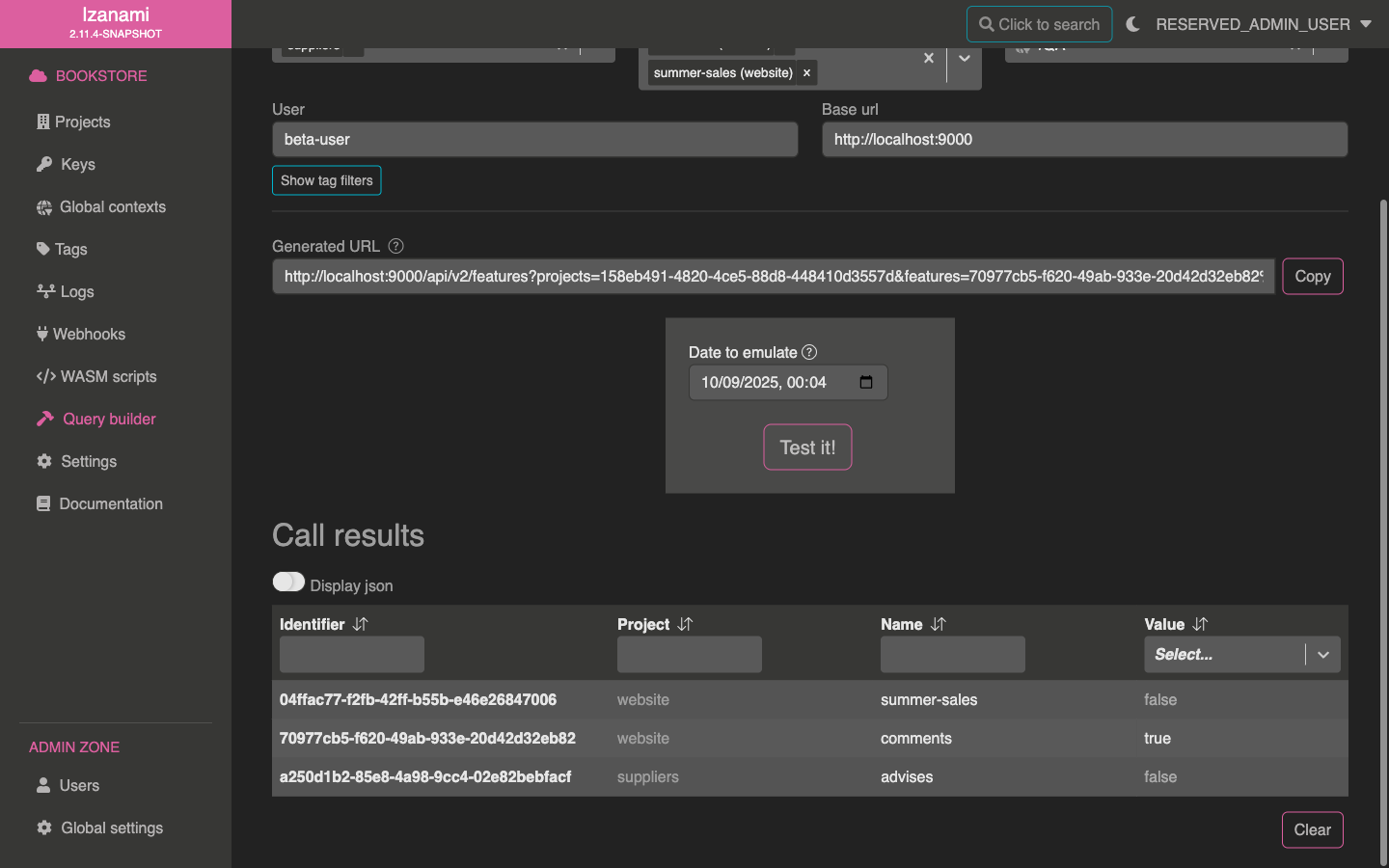Open the Value filter Select dropdown

click(1241, 655)
